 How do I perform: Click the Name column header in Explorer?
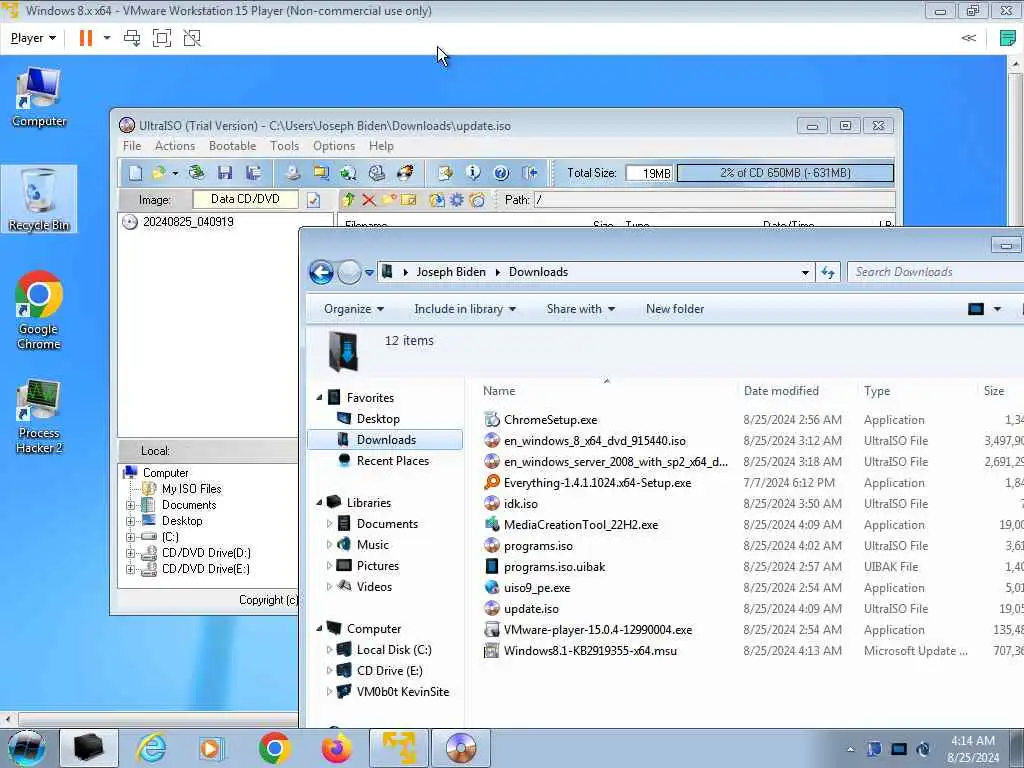point(499,391)
